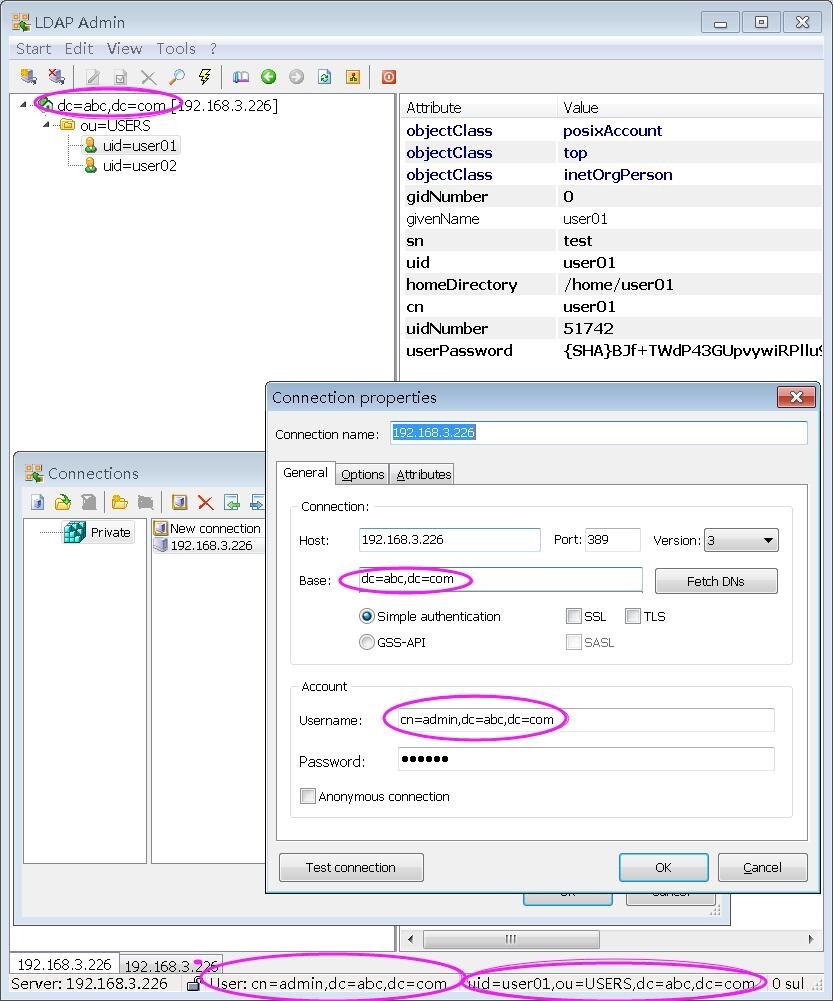The width and height of the screenshot is (833, 1001).
Task: Click the disabled SASL checkbox
Action: tap(574, 642)
